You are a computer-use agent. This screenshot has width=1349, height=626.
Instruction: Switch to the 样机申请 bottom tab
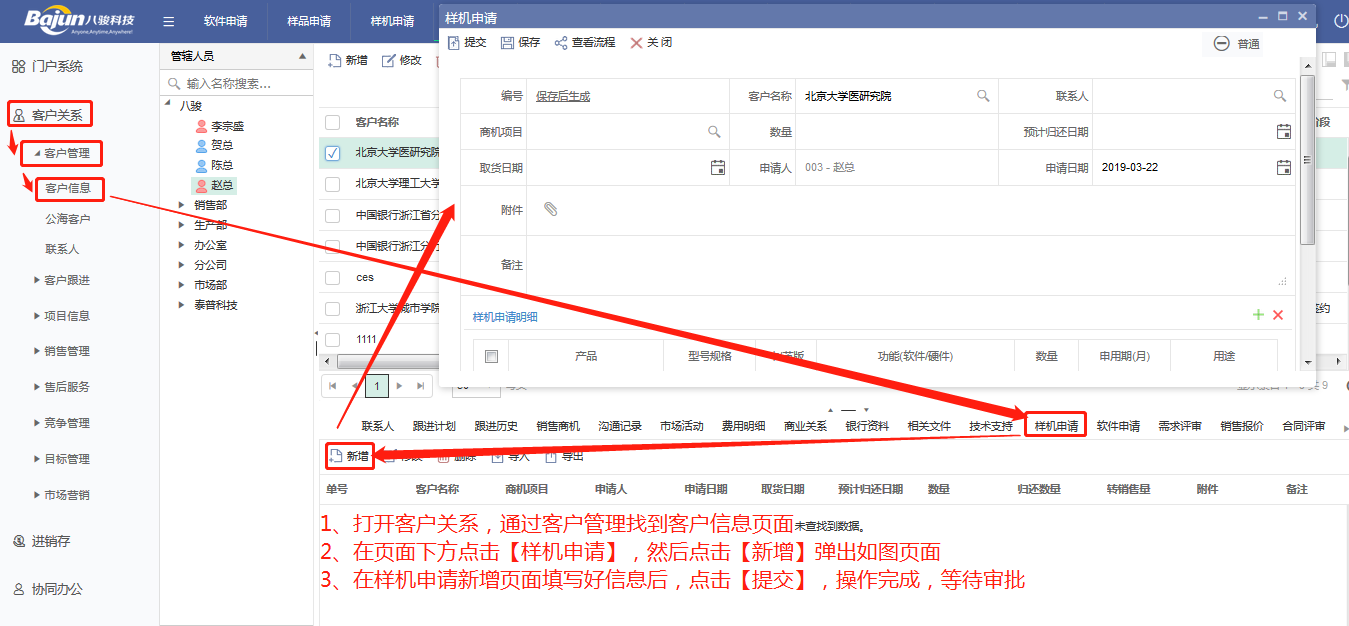pos(1056,426)
